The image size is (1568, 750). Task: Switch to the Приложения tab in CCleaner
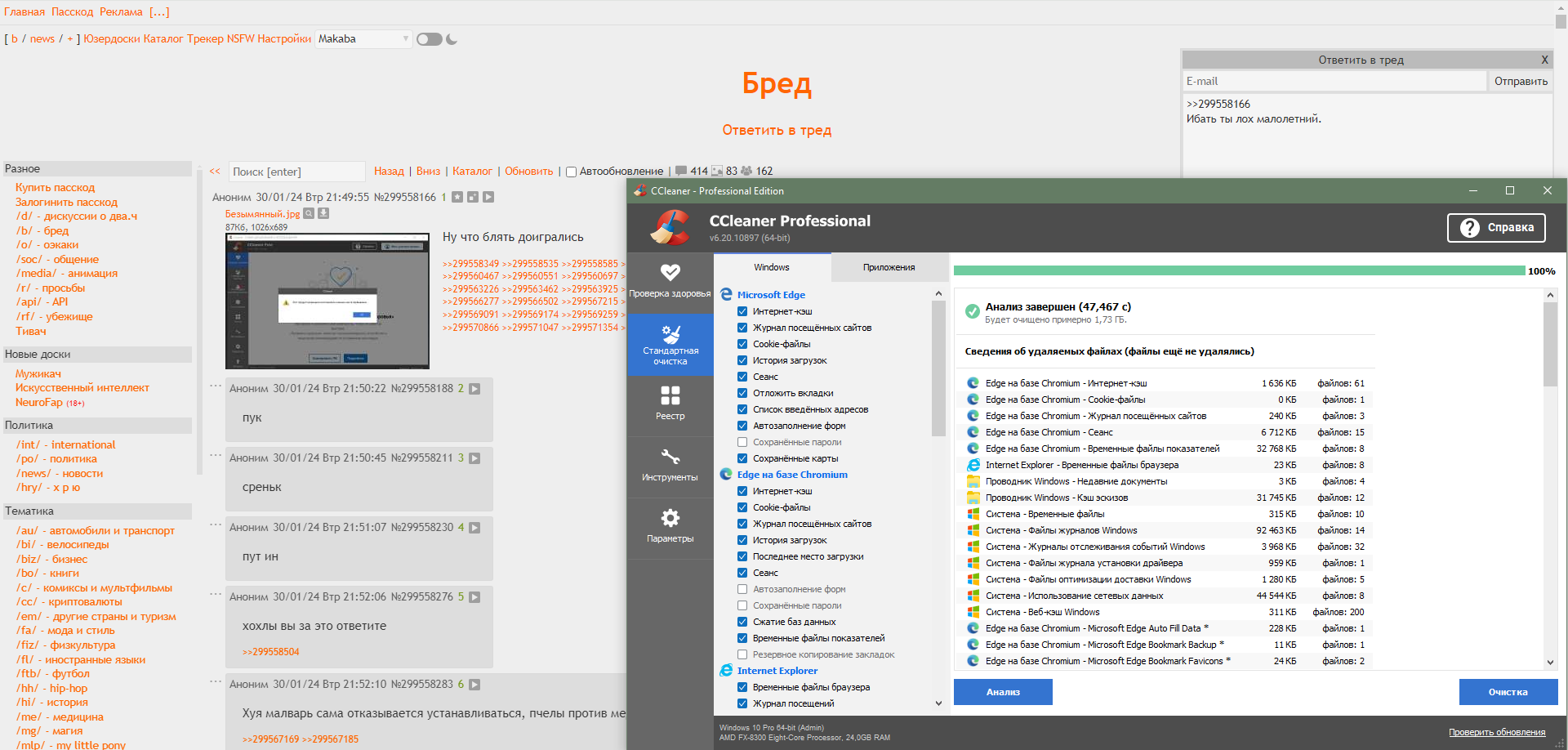point(889,267)
